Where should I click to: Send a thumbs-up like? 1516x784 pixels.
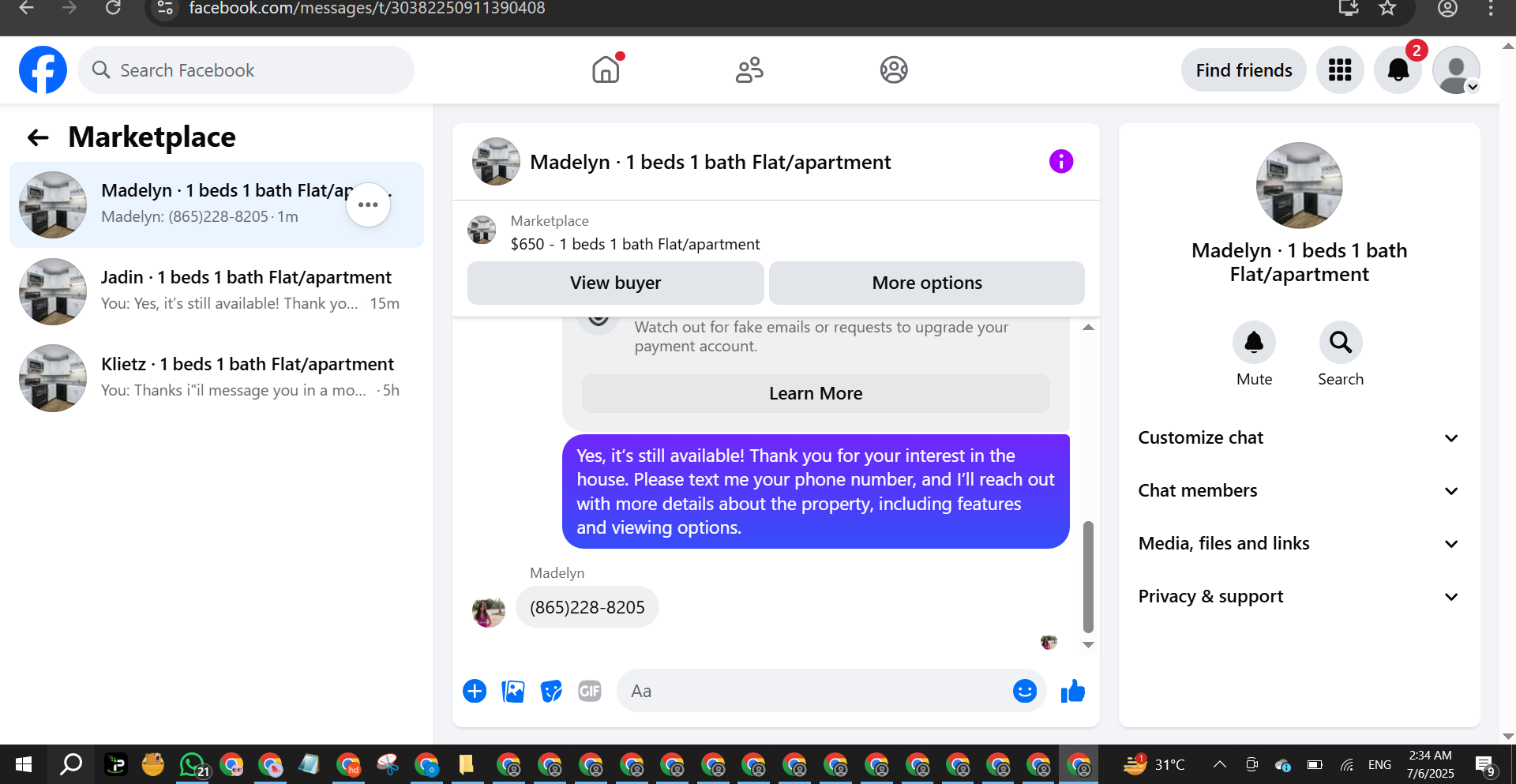pos(1072,691)
